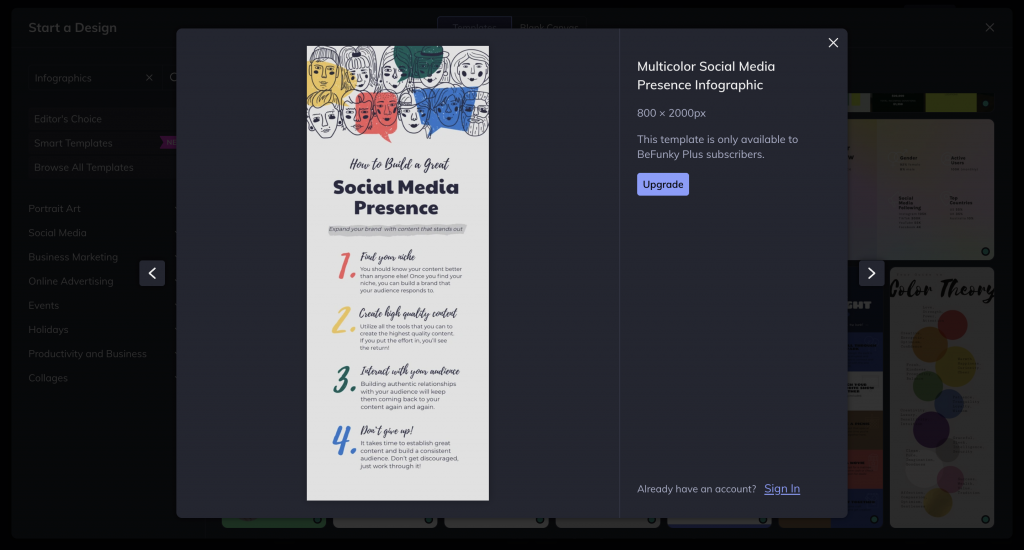Viewport: 1024px width, 550px height.
Task: Expand the Business Marketing category
Action: tap(73, 257)
